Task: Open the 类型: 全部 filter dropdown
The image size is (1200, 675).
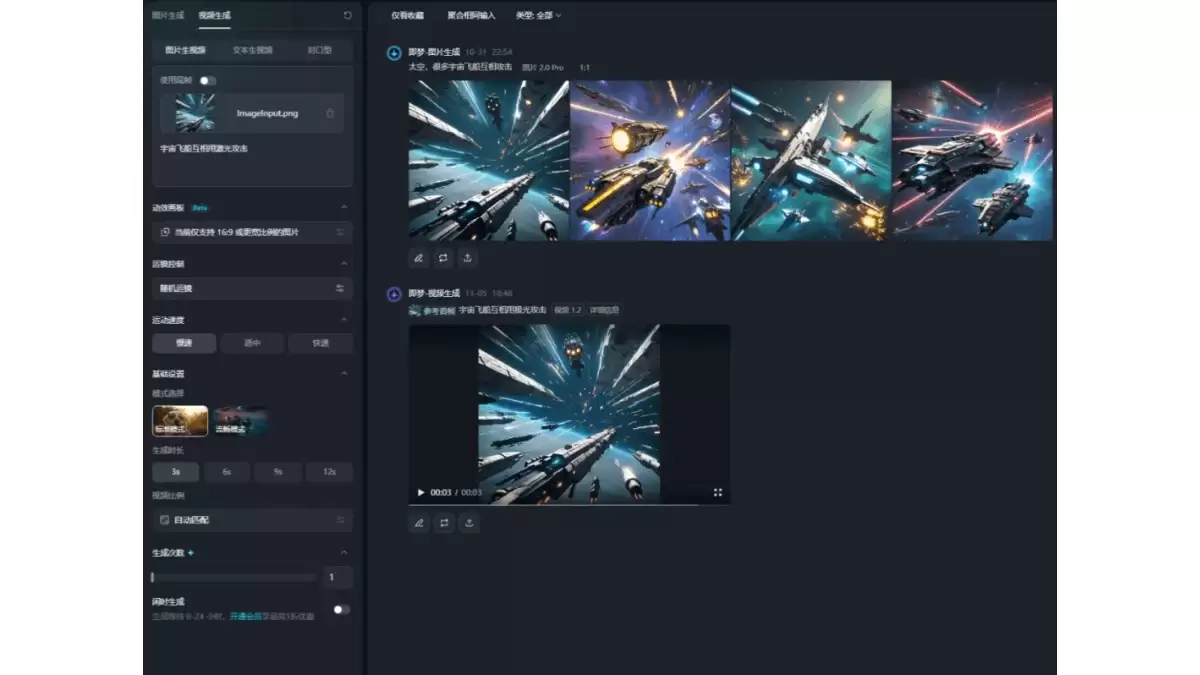Action: pos(538,15)
